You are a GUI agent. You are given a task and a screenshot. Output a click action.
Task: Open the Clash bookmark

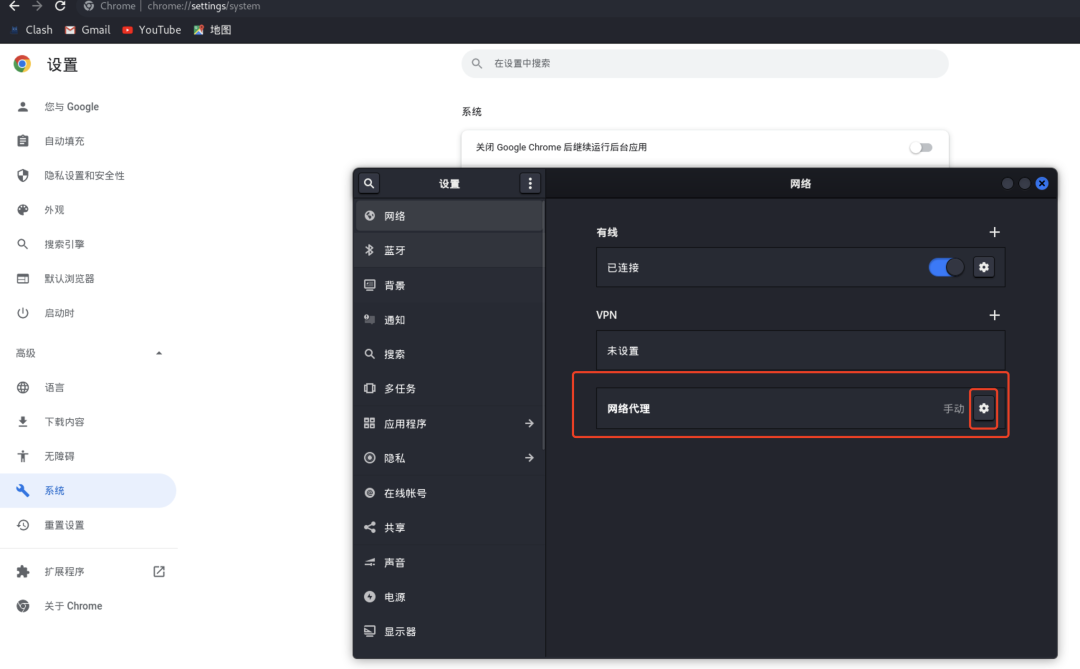32,30
